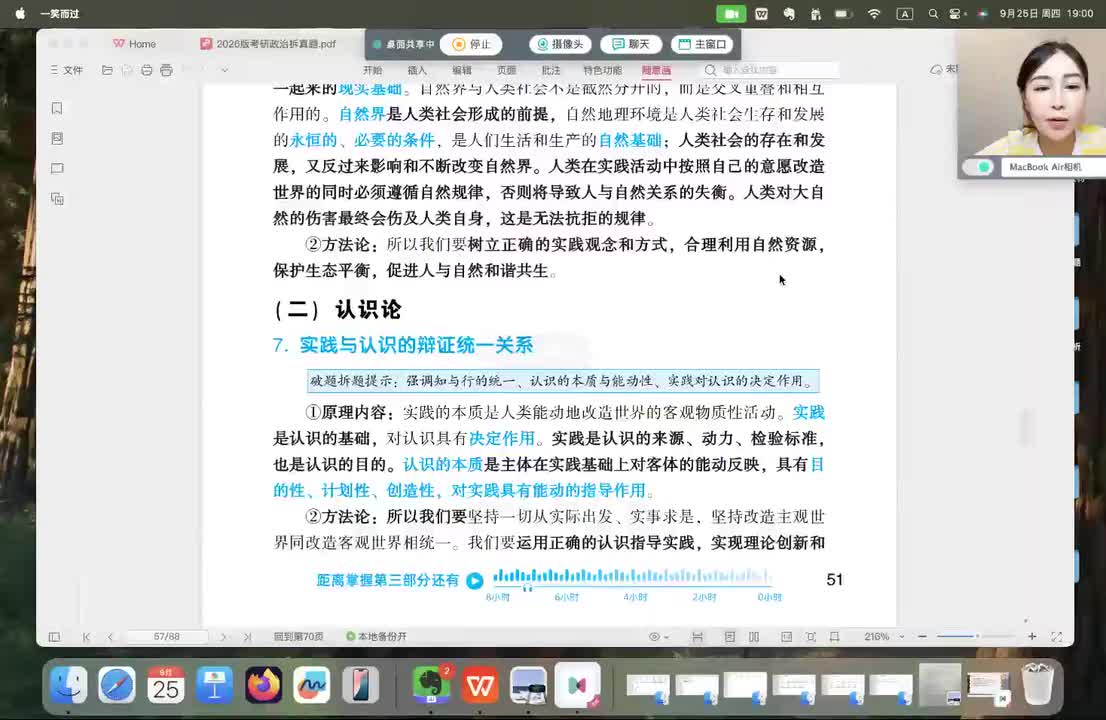Image resolution: width=1106 pixels, height=720 pixels.
Task: Open the attachments/layers panel icon in sidebar
Action: click(x=57, y=199)
